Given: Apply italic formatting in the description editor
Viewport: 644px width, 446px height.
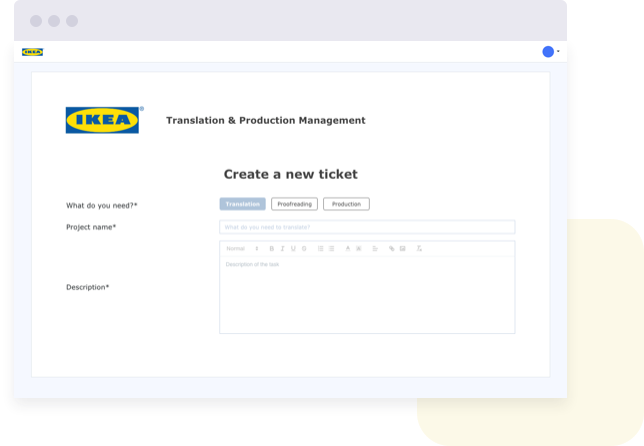Looking at the screenshot, I should coord(282,248).
